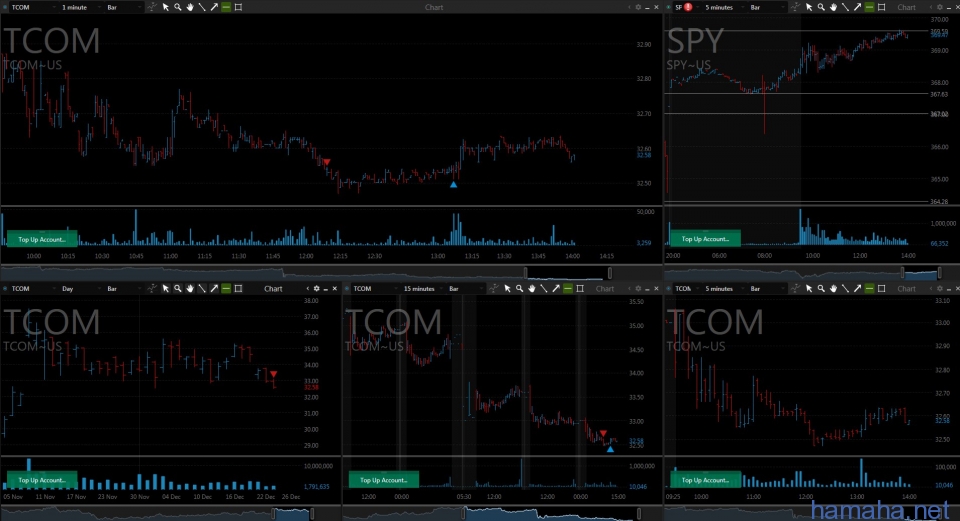Toggle green horizontal line tool in TCOM Day chart

click(x=227, y=288)
